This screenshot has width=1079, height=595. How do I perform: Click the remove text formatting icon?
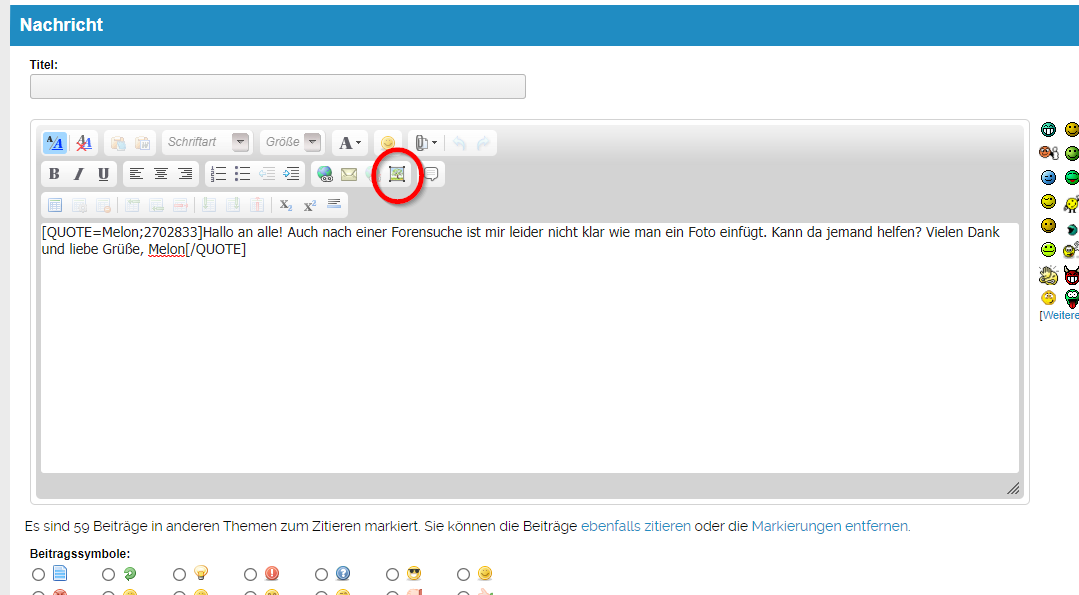[x=84, y=143]
